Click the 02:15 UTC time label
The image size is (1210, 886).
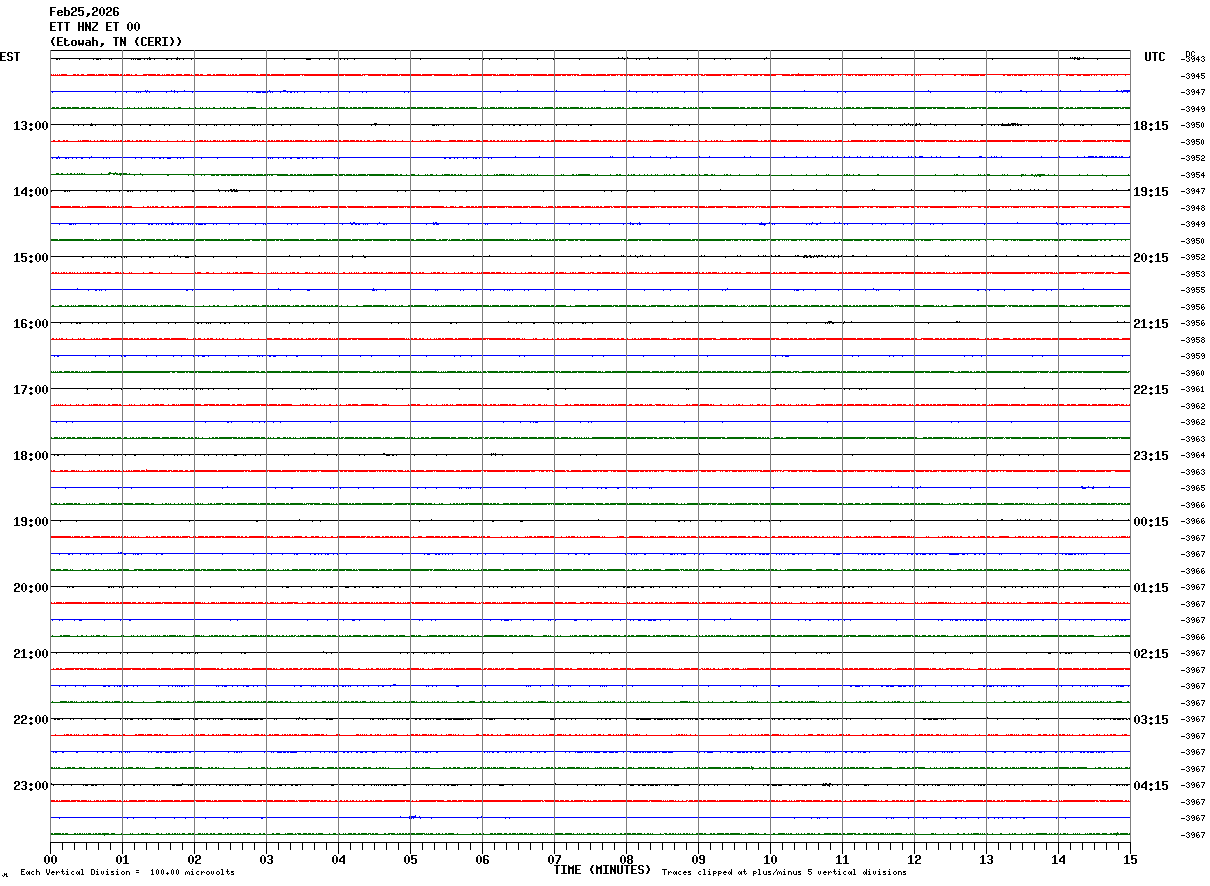point(1151,654)
